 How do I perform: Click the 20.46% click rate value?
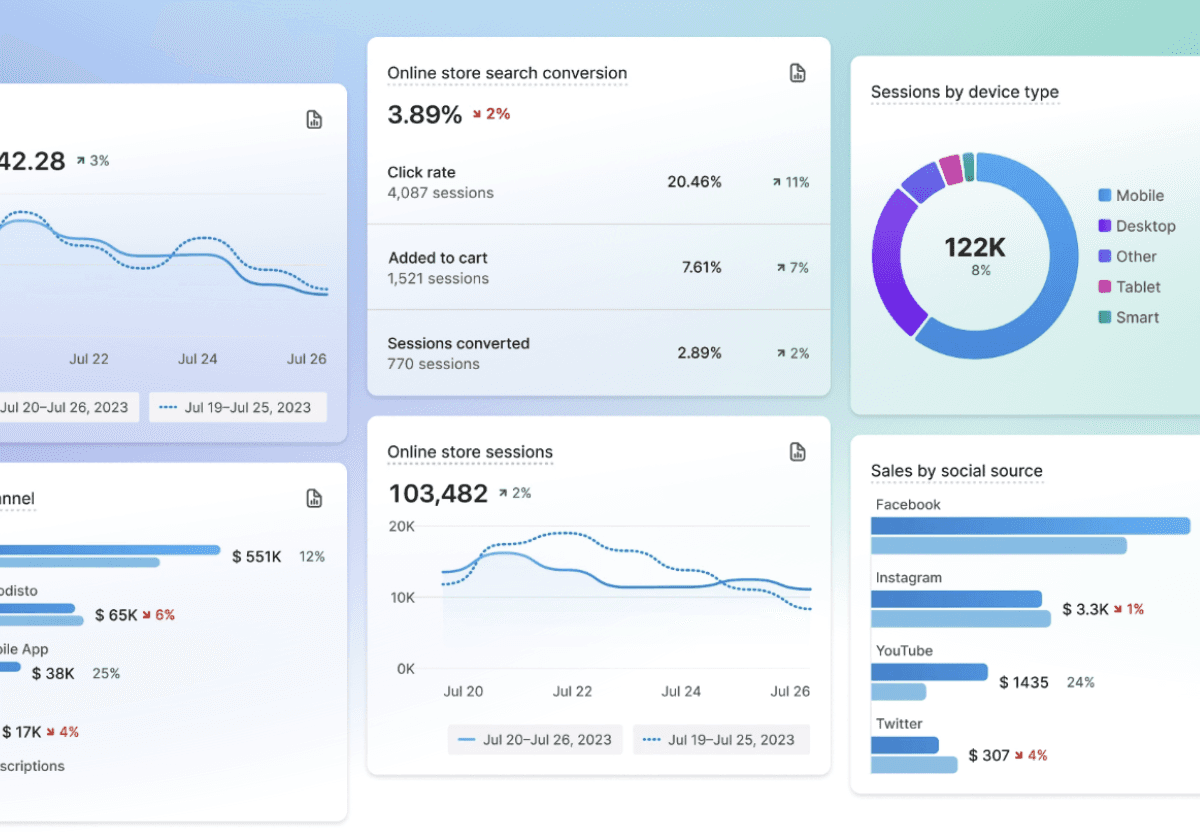tap(694, 182)
